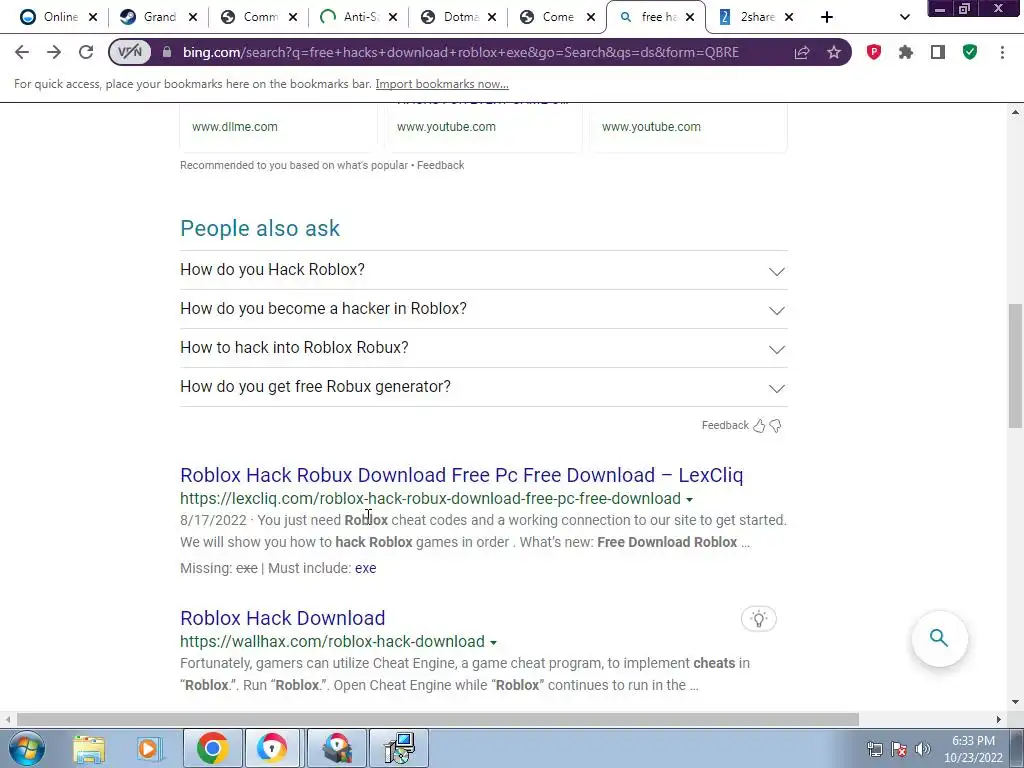The height and width of the screenshot is (768, 1024).
Task: Close the 2share tab
Action: click(x=789, y=17)
